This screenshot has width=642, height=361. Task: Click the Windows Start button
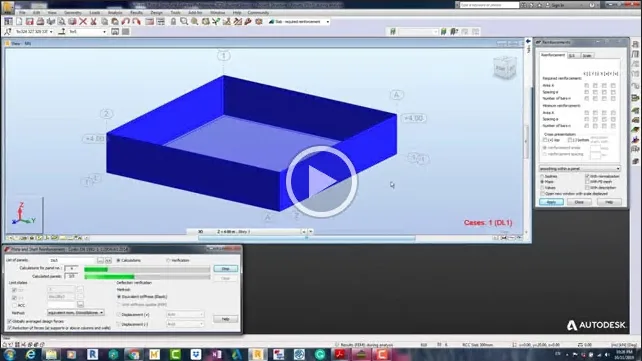(9, 354)
